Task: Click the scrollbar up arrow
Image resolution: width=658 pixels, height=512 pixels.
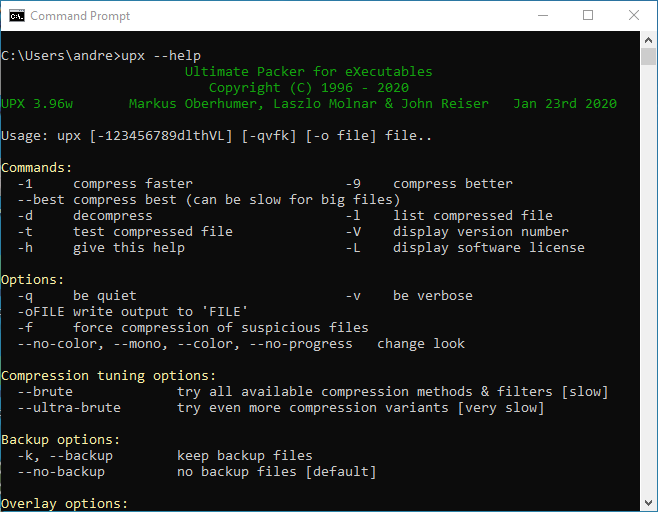Action: tap(648, 40)
